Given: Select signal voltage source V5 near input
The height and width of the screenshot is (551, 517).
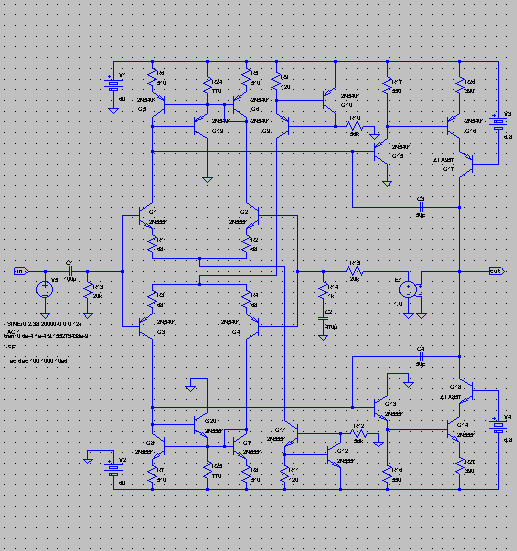Looking at the screenshot, I should coord(45,290).
